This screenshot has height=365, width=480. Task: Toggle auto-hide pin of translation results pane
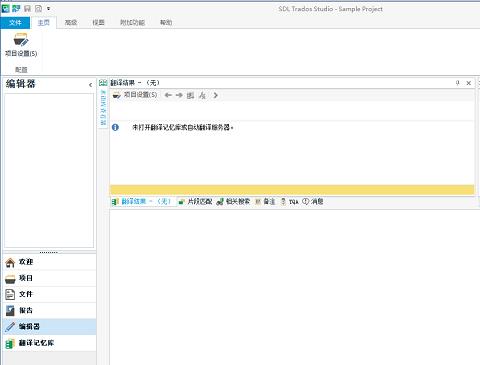pos(458,83)
